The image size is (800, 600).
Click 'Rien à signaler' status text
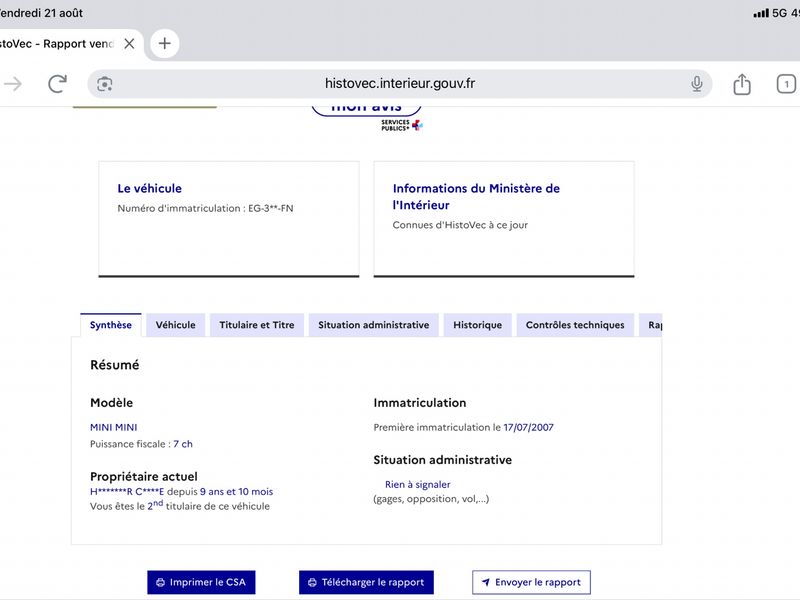417,484
